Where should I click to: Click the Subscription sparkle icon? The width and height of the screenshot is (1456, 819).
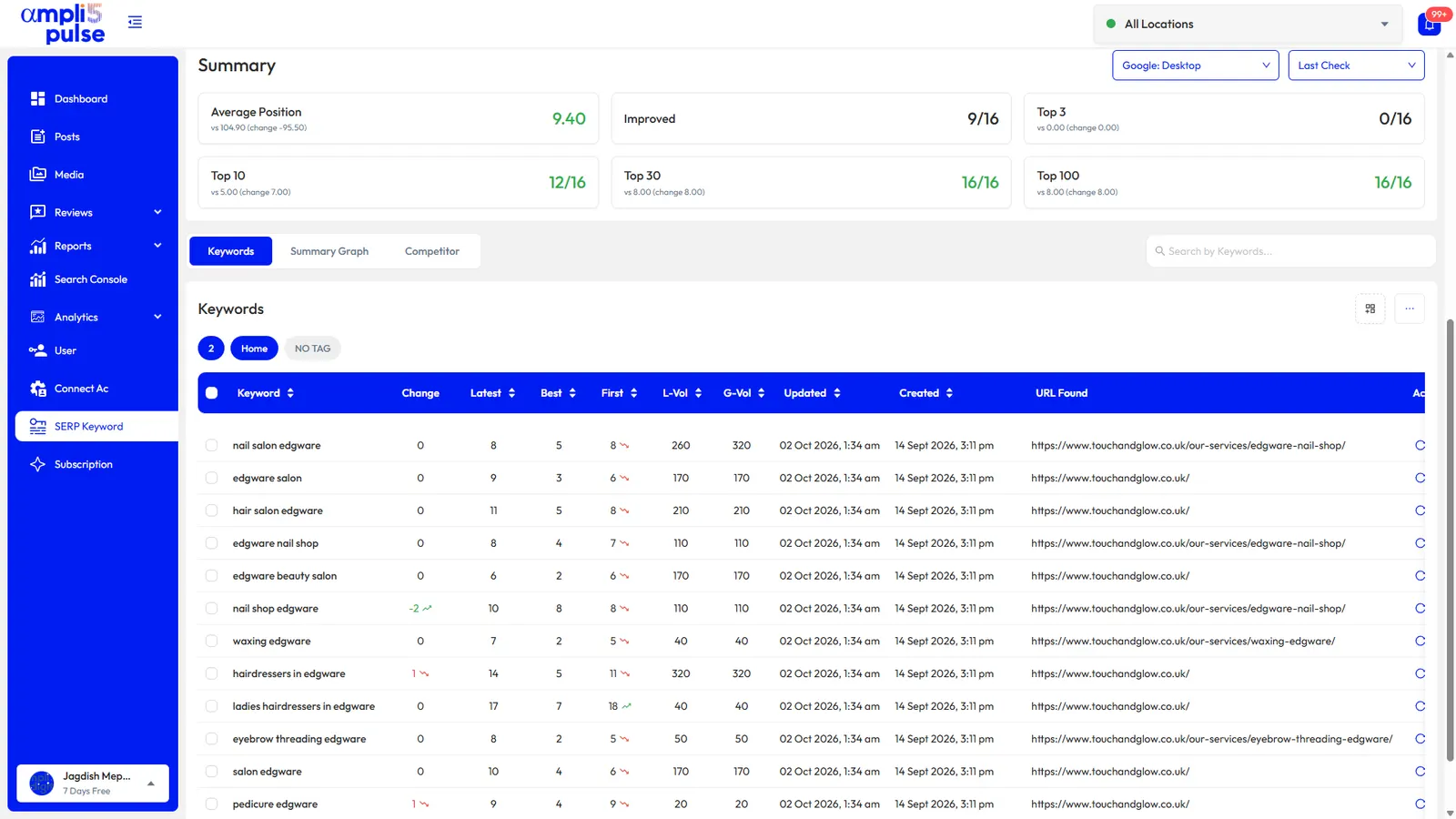[x=37, y=464]
